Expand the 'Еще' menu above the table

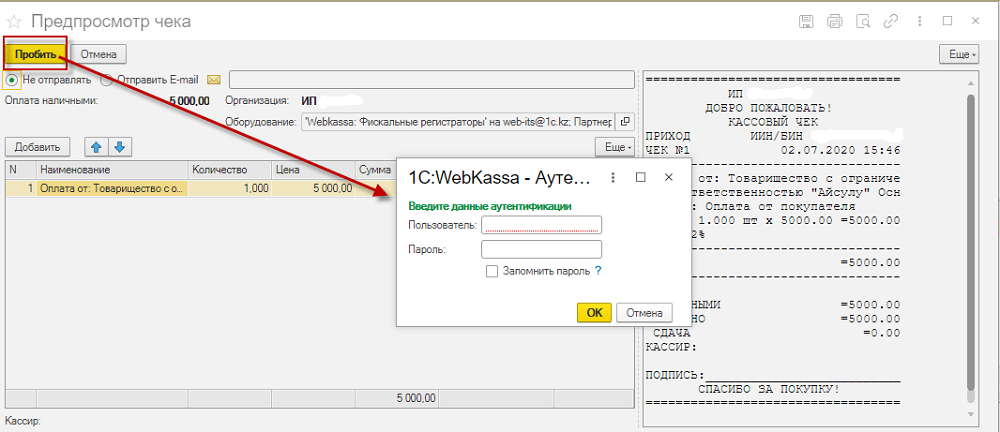615,147
